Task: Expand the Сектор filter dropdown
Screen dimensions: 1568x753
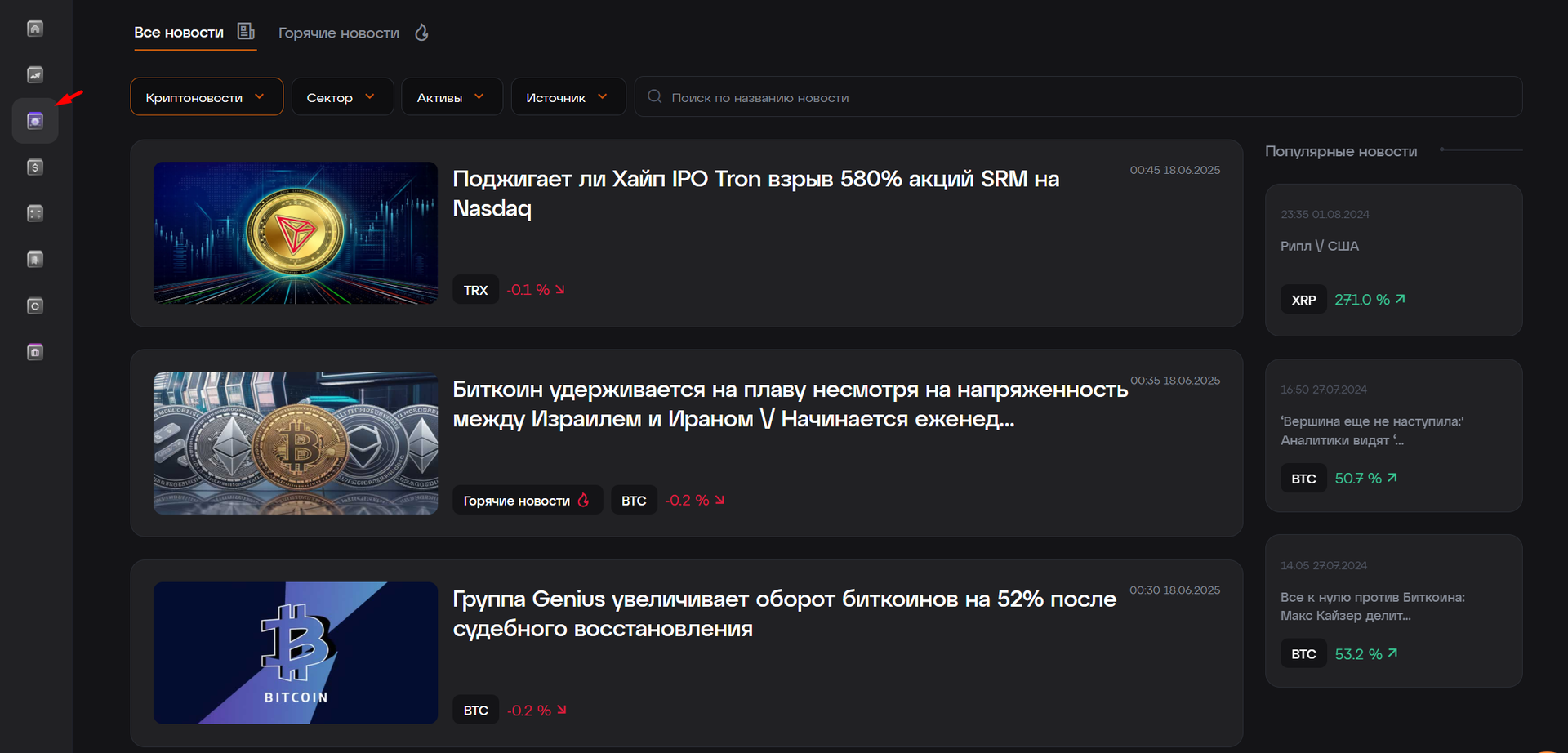Action: pos(342,96)
